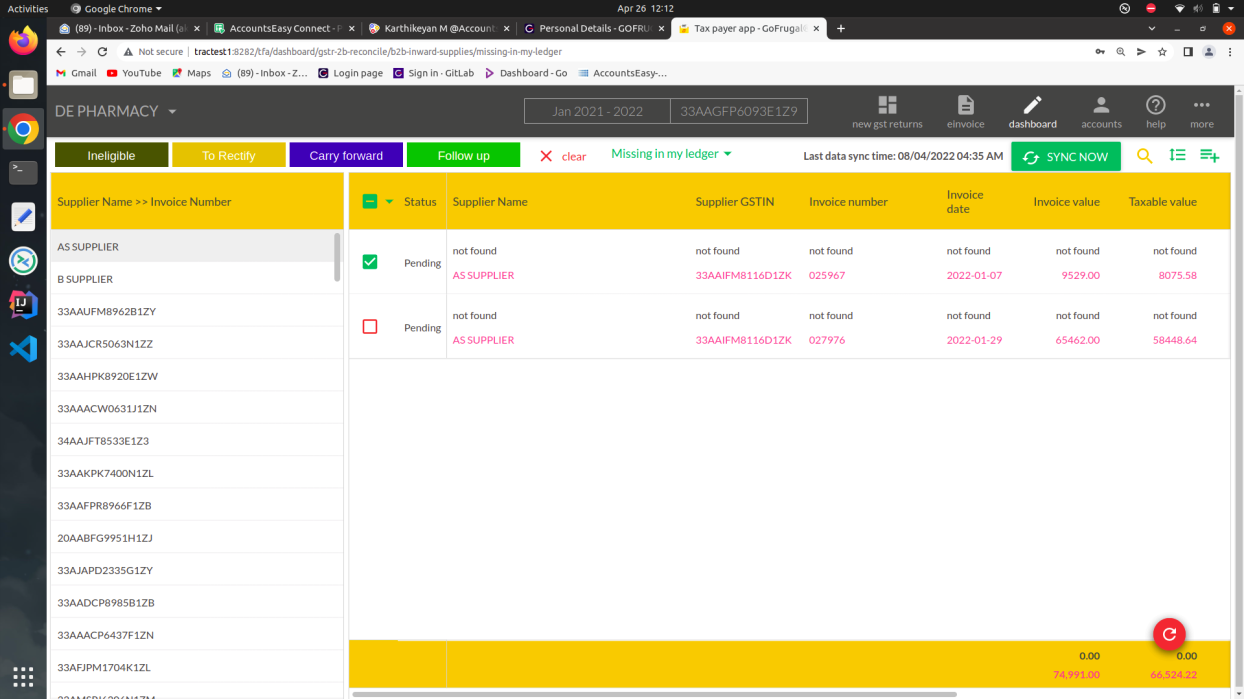Open Firefox from the dock
Screen dimensions: 1244x699
tap(23, 41)
